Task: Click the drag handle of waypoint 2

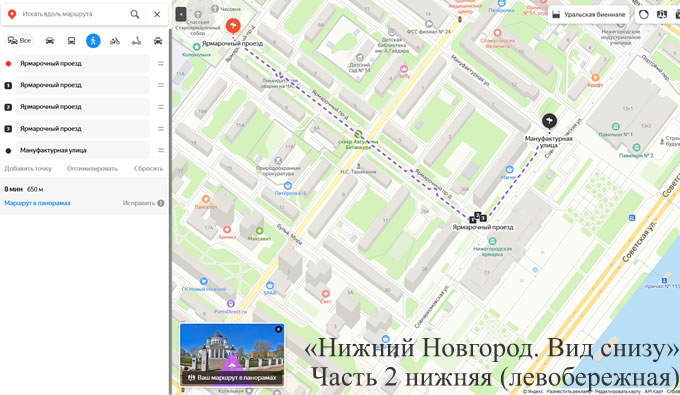Action: 160,107
